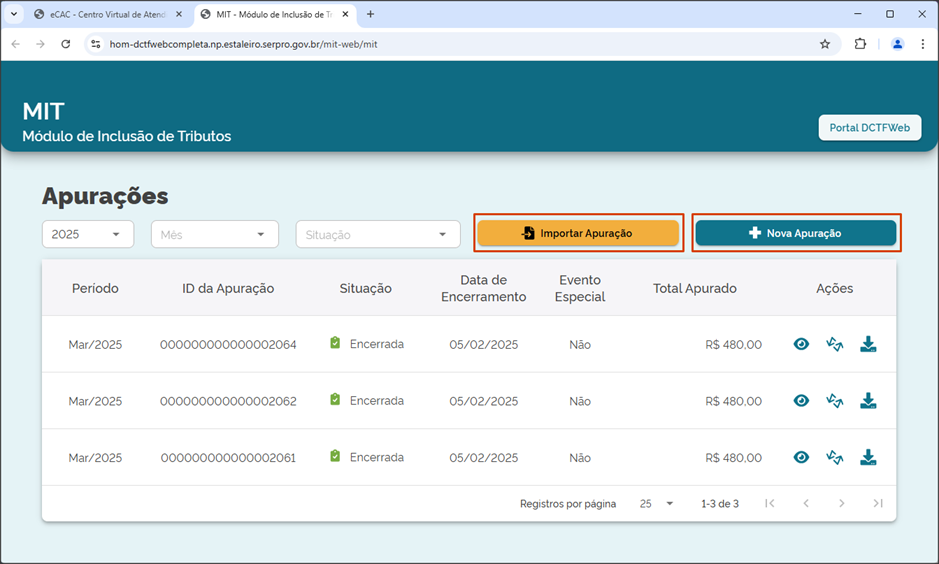View the apuração ending in 2061
This screenshot has height=564, width=939.
(x=801, y=457)
